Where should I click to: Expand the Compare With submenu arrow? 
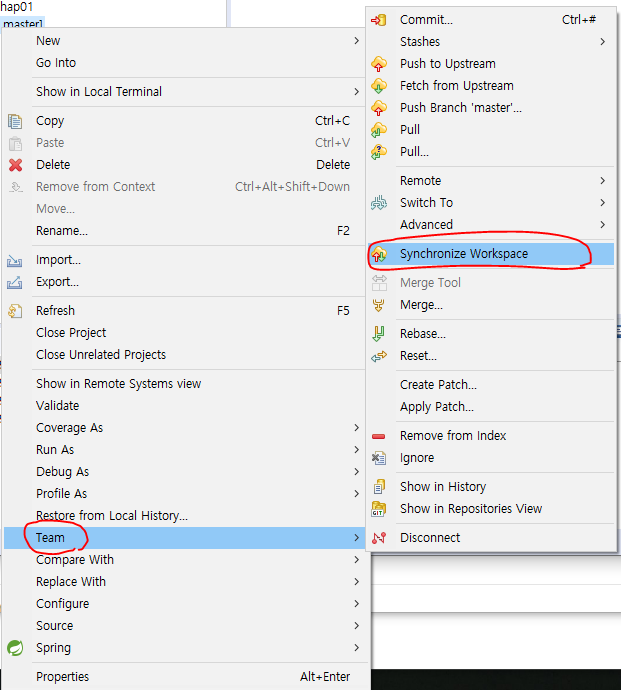[x=356, y=560]
